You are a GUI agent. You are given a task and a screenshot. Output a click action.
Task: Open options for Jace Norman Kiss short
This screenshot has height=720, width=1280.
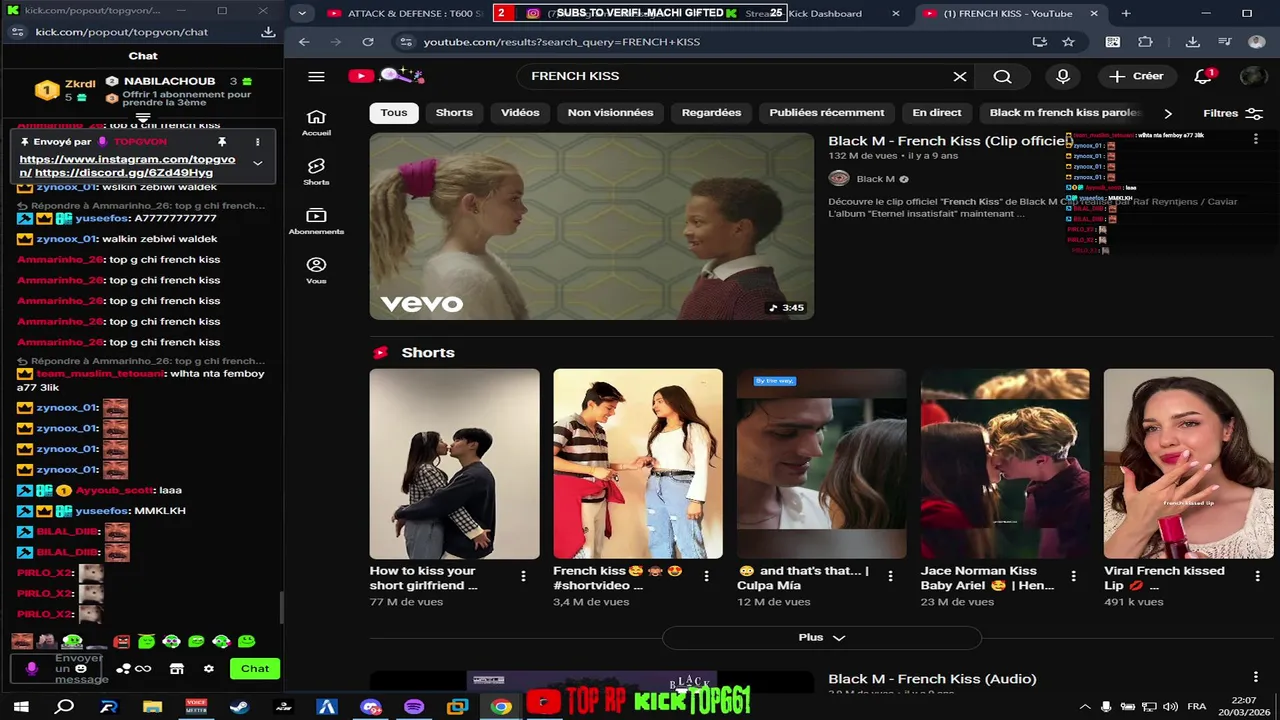coord(1073,576)
